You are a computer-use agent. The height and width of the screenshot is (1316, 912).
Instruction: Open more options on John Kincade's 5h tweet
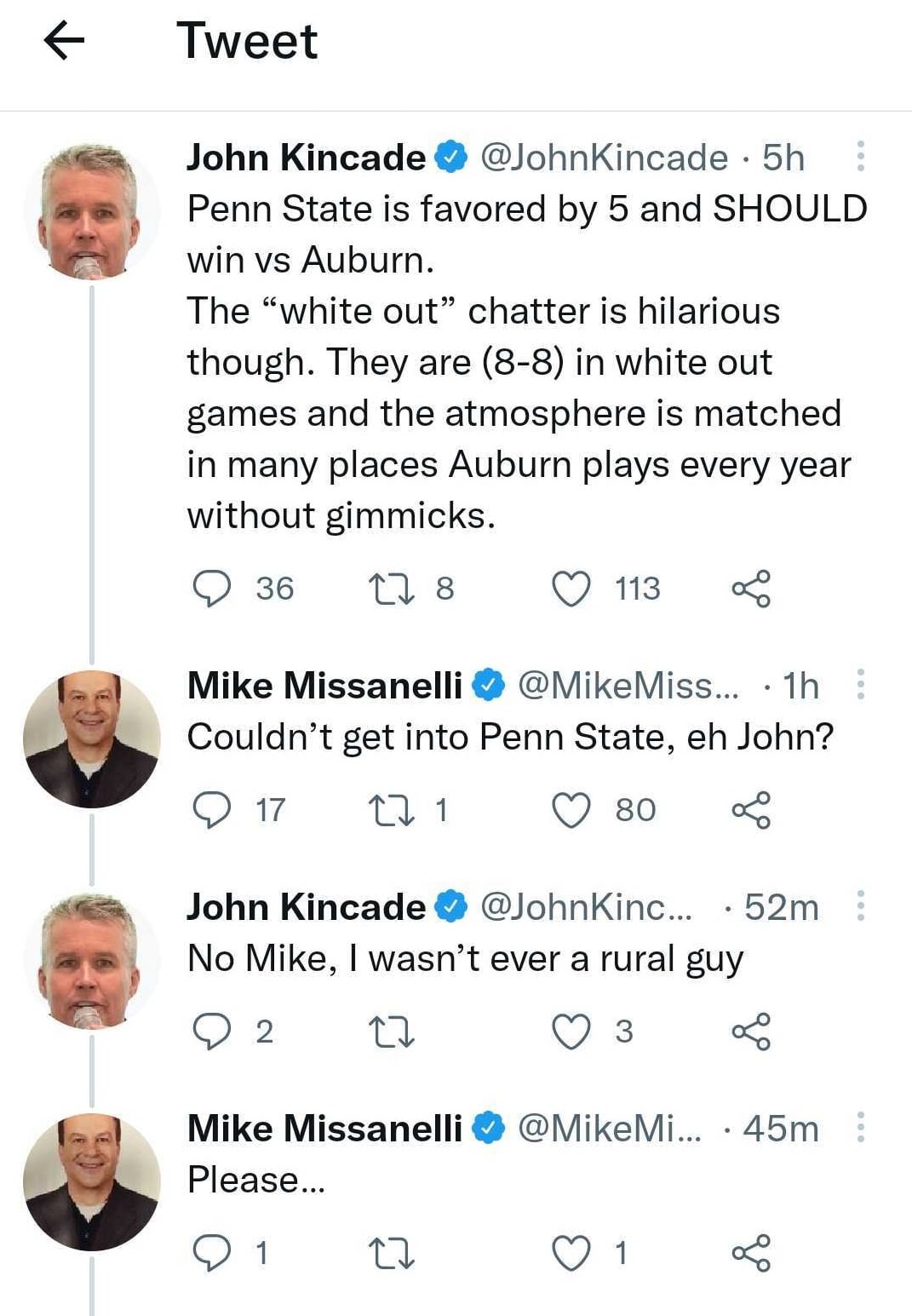[861, 157]
